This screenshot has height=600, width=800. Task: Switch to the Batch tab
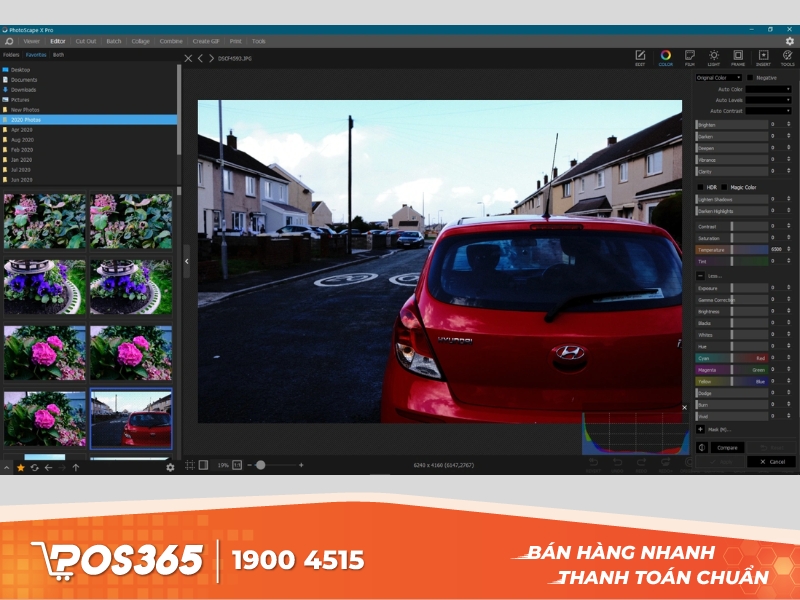[114, 41]
